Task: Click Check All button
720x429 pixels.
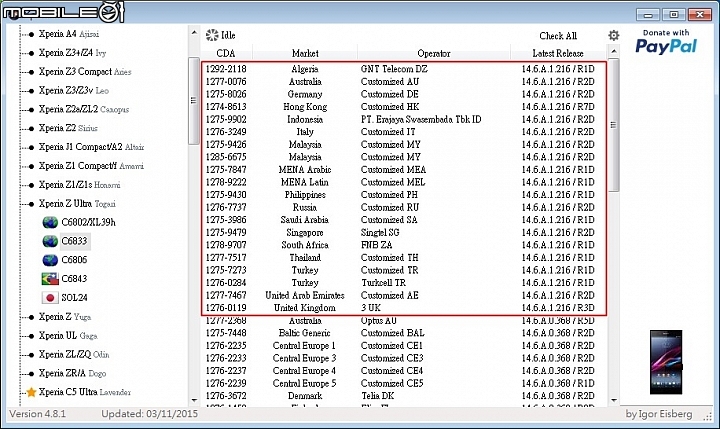Action: pos(558,36)
